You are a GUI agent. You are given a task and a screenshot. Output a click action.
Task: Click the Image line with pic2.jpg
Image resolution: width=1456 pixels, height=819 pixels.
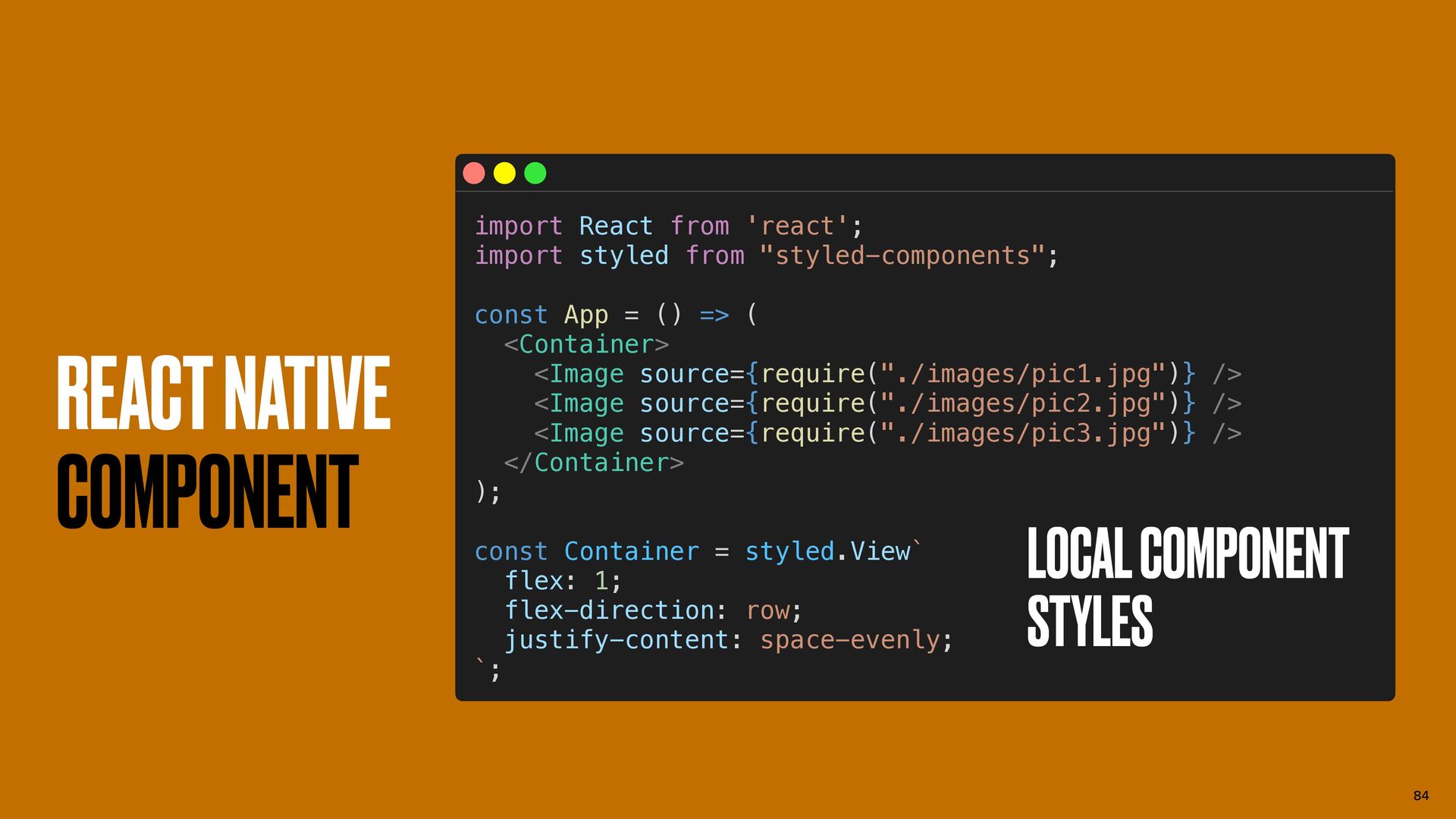pyautogui.click(x=888, y=403)
